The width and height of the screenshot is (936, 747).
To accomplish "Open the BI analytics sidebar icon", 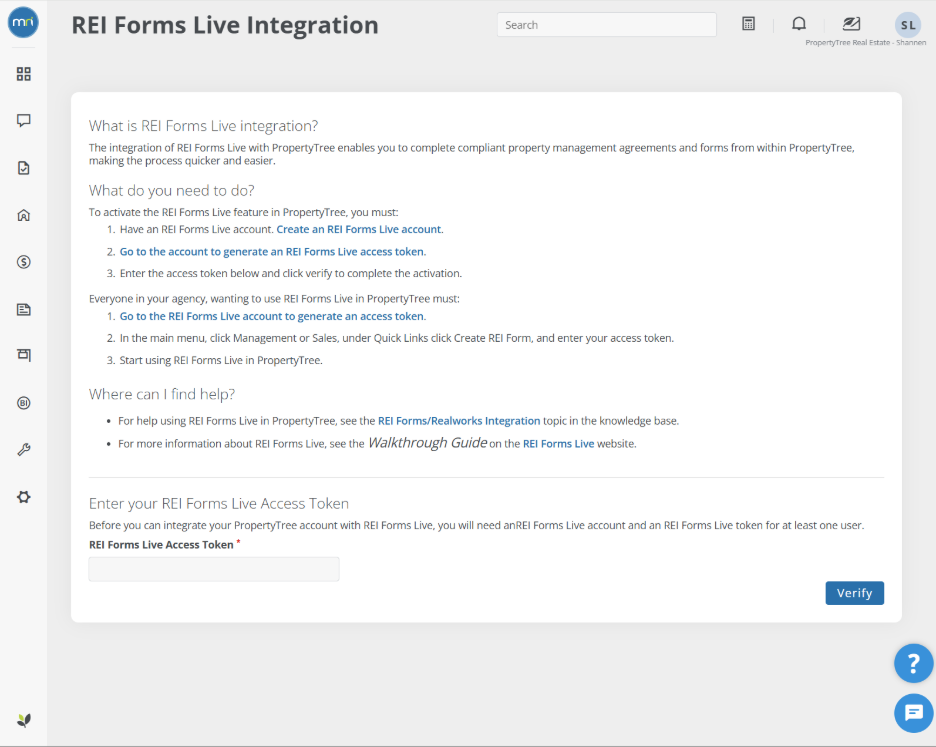I will 24,403.
